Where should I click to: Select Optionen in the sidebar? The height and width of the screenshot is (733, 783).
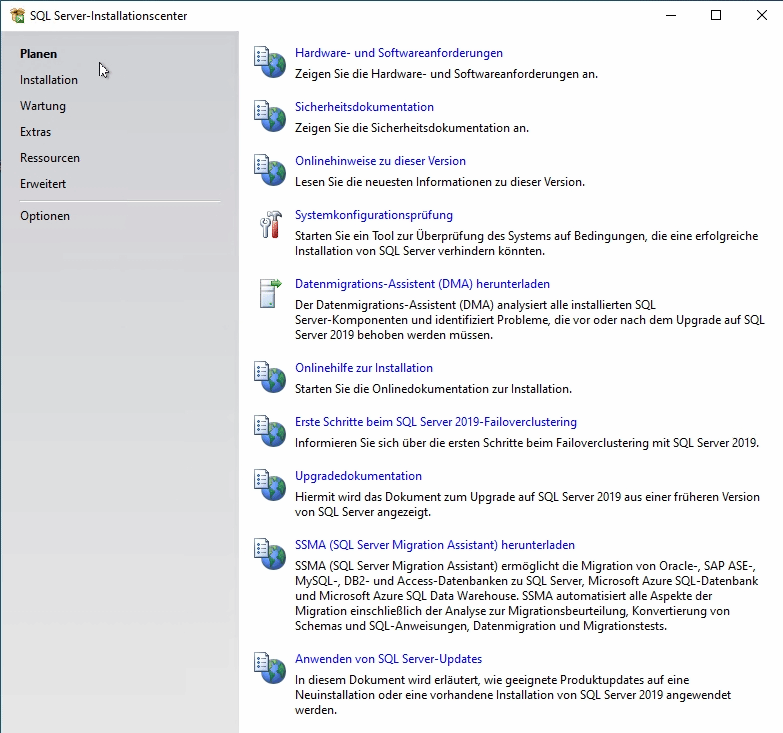tap(45, 216)
